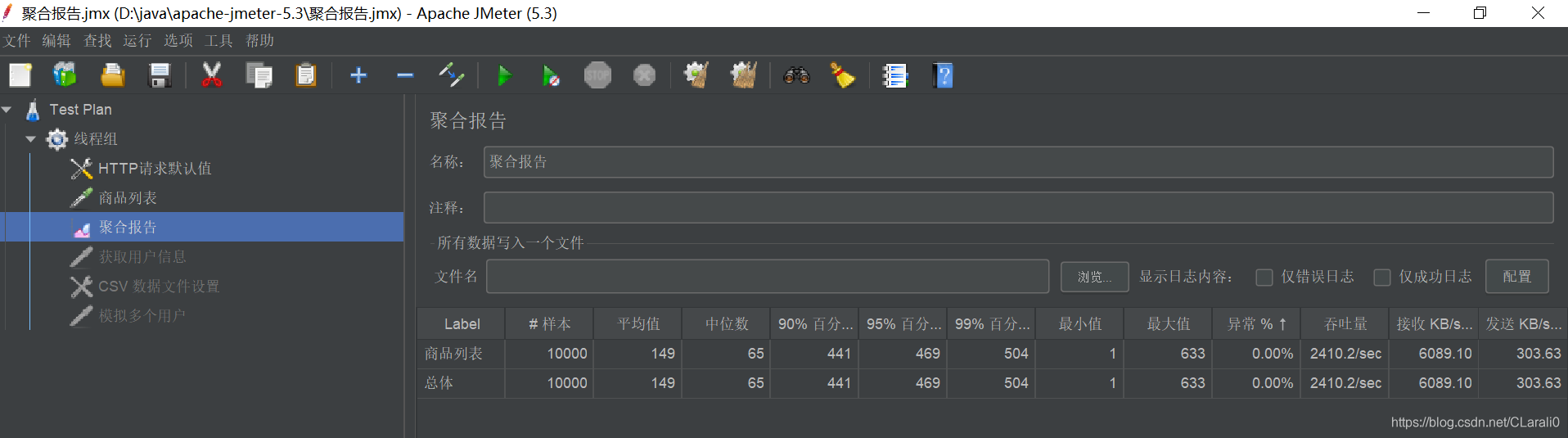Screen dimensions: 1568x438
Task: Open the 帮助 menu
Action: (259, 41)
